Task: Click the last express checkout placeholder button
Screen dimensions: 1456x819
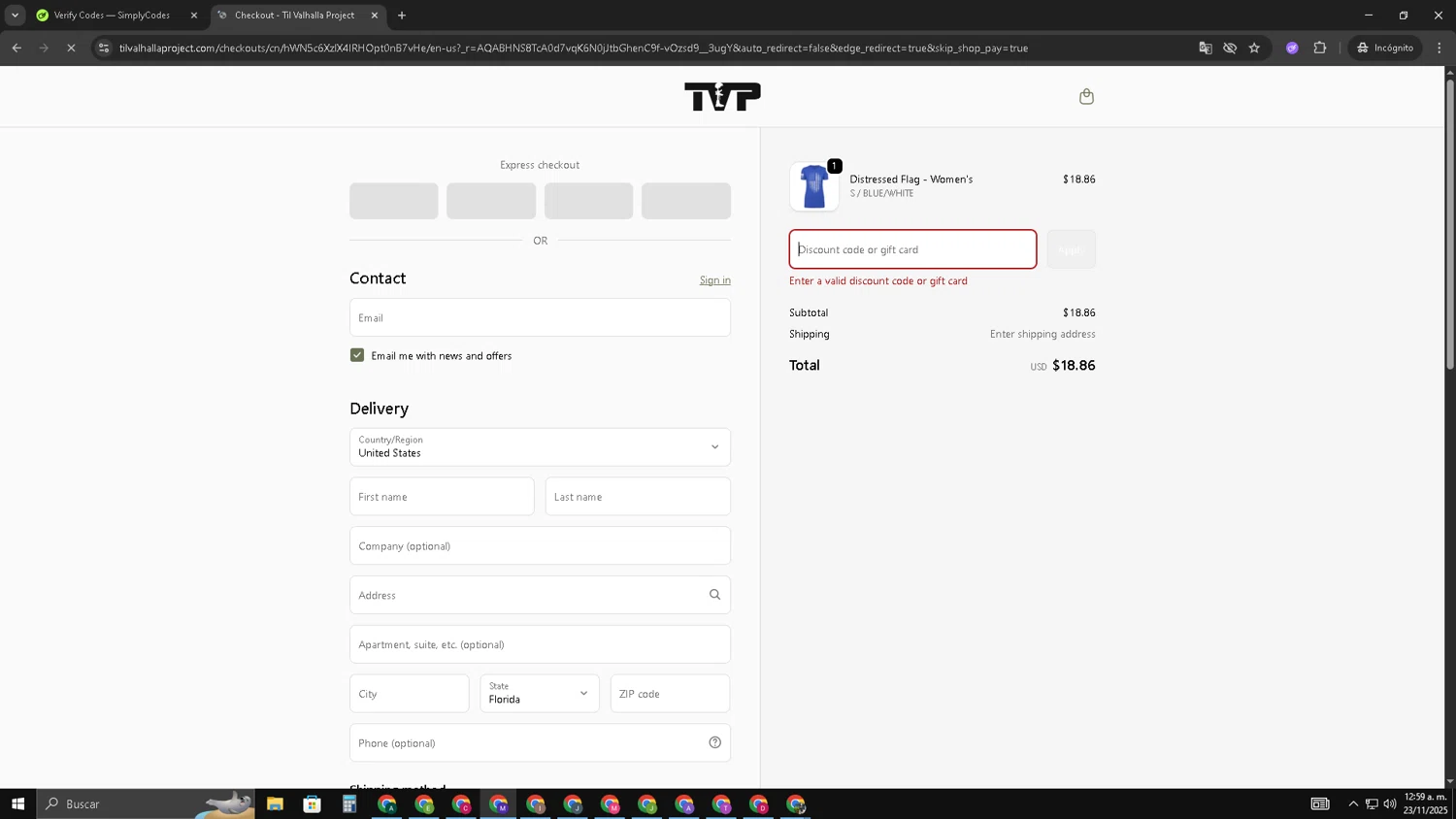Action: point(686,201)
